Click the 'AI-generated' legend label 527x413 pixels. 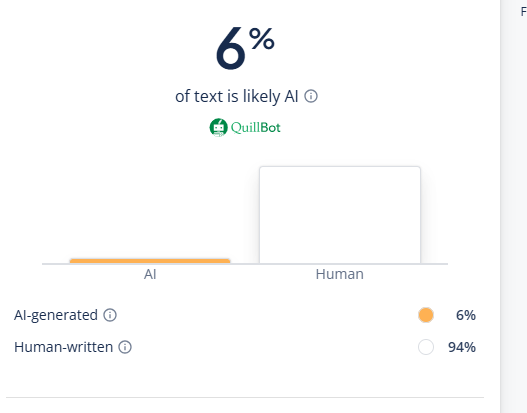pos(56,316)
